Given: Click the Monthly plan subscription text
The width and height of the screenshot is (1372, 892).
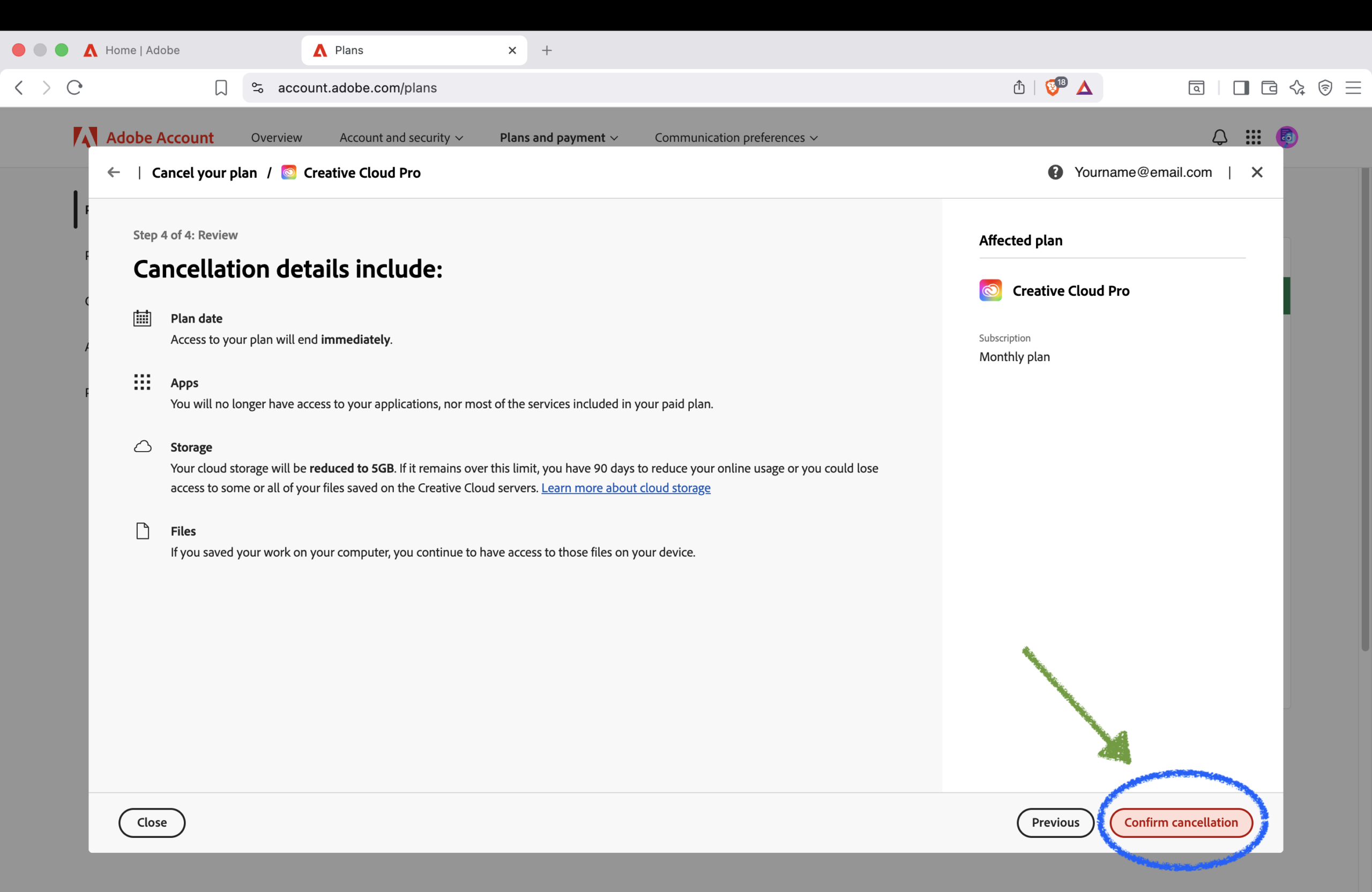Looking at the screenshot, I should (x=1014, y=357).
